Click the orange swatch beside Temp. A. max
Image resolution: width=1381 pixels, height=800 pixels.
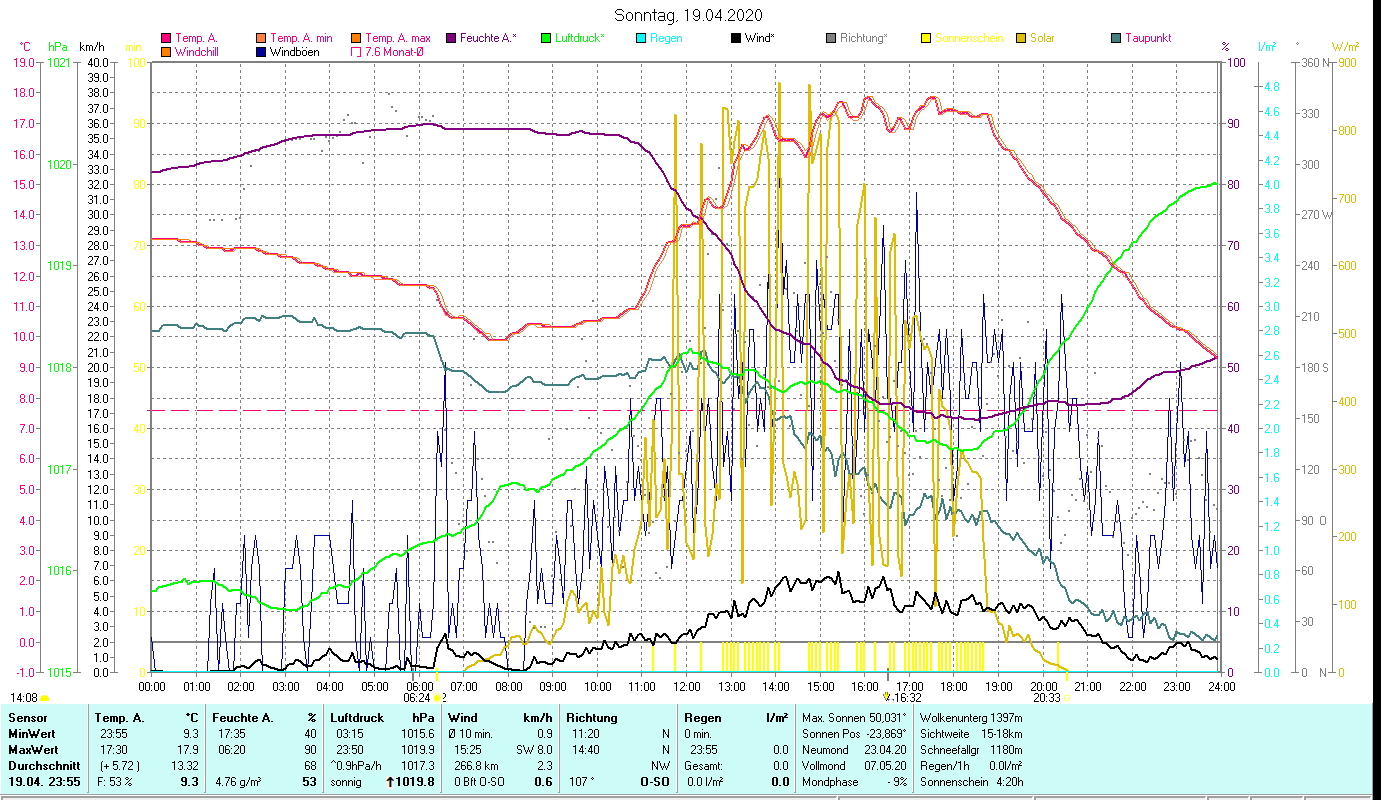[356, 38]
